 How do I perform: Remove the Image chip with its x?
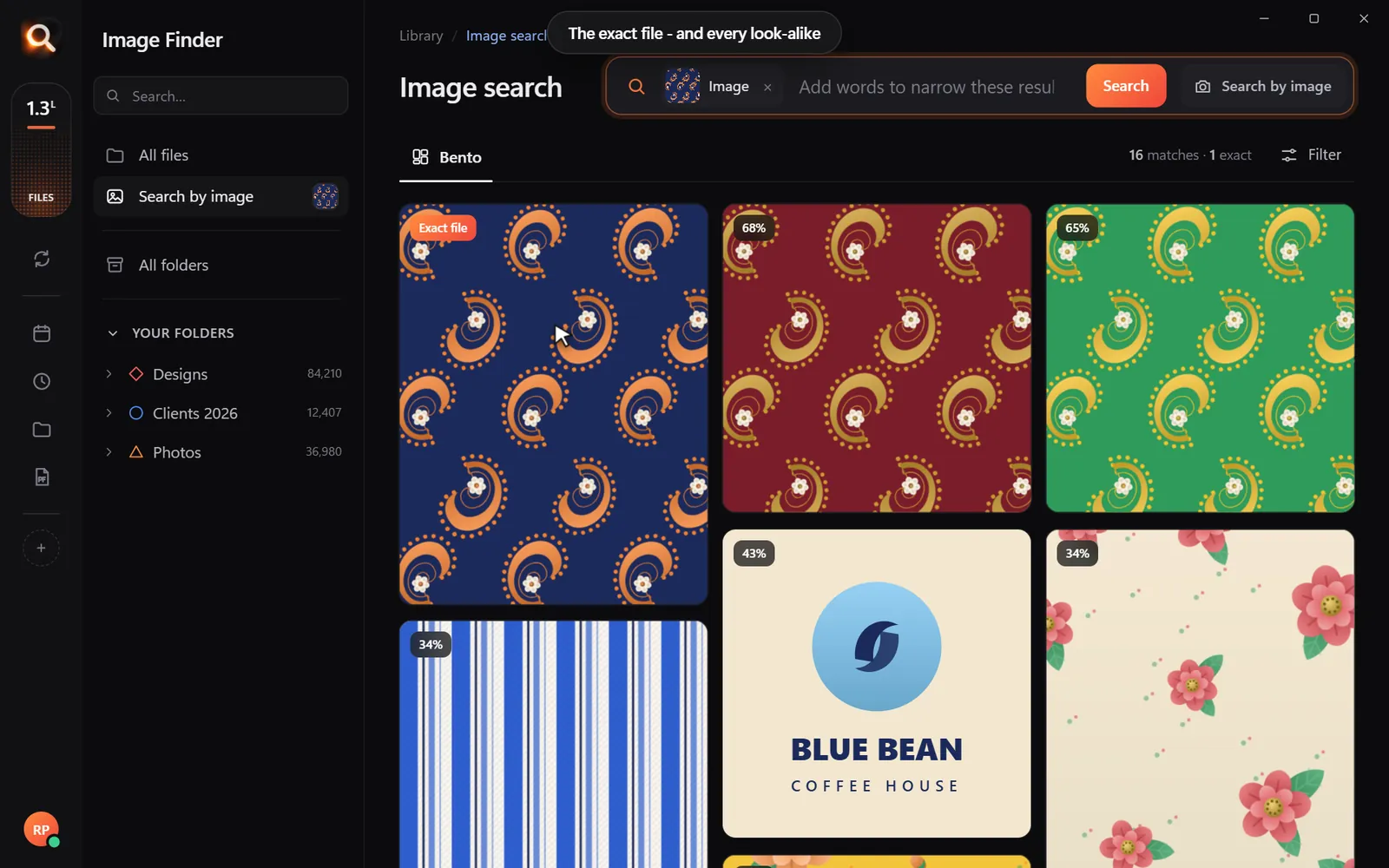point(767,87)
